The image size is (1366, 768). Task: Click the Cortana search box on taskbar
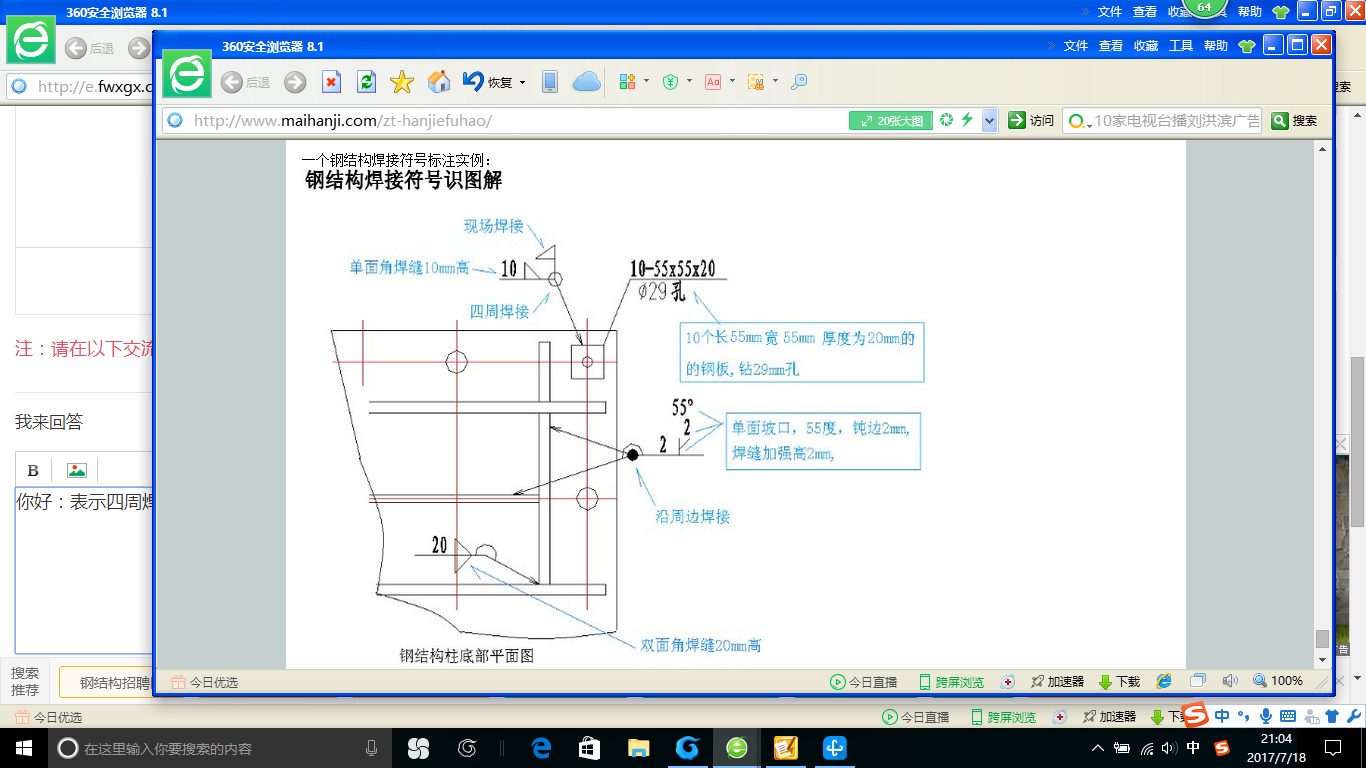tap(220, 748)
